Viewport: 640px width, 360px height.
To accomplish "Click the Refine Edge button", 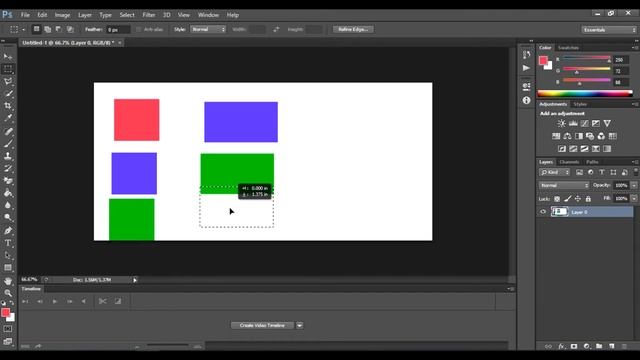I will coord(353,29).
